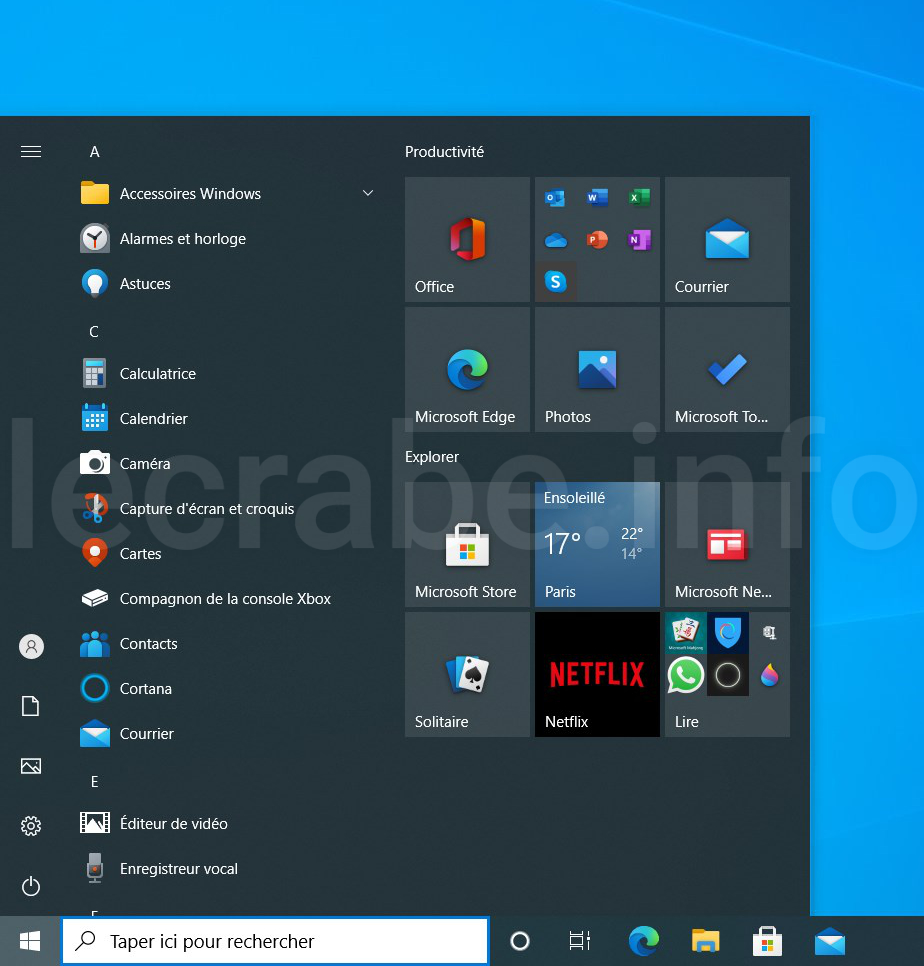
Task: Open the Microsoft To Do tile
Action: (x=727, y=370)
